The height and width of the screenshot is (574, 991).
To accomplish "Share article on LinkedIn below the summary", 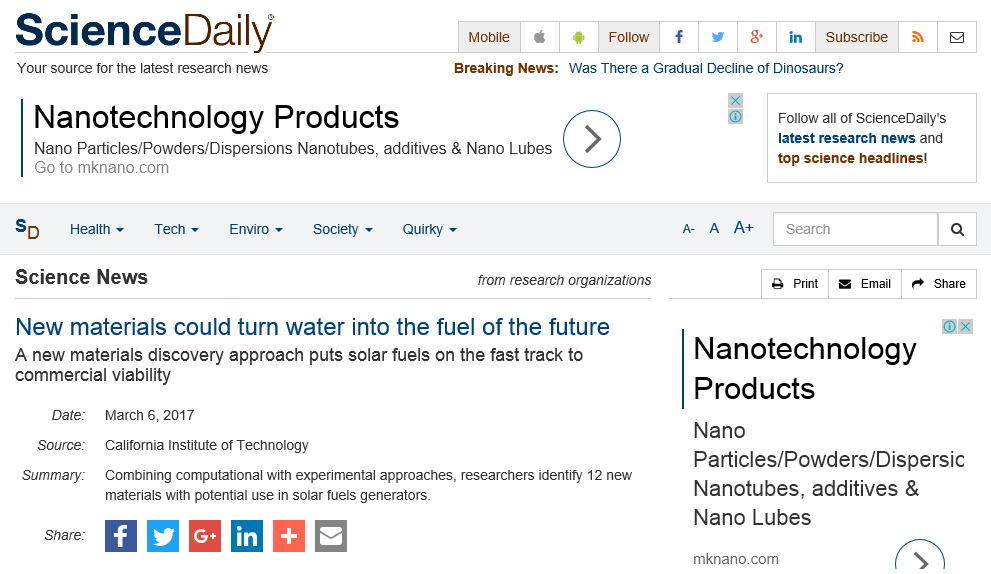I will pos(246,536).
